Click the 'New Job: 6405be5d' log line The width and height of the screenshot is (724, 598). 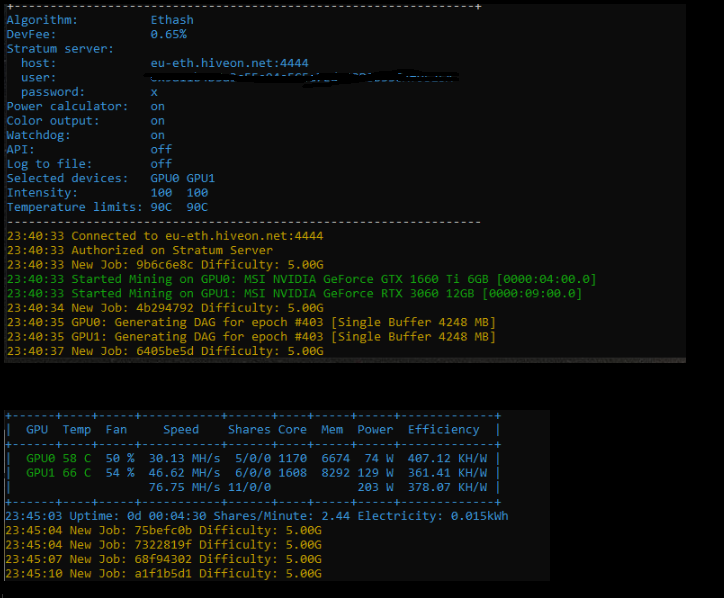tap(165, 351)
